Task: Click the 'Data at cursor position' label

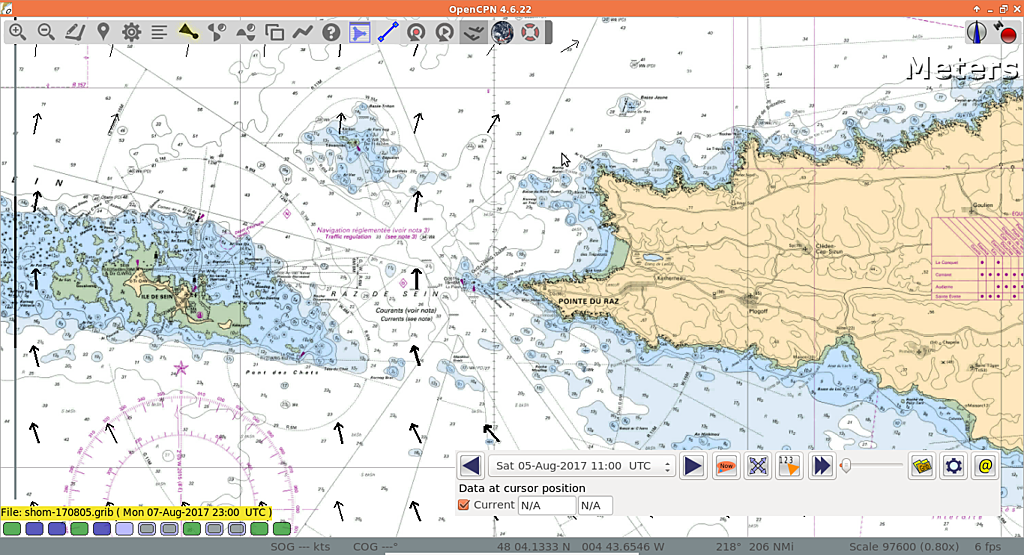Action: [522, 488]
